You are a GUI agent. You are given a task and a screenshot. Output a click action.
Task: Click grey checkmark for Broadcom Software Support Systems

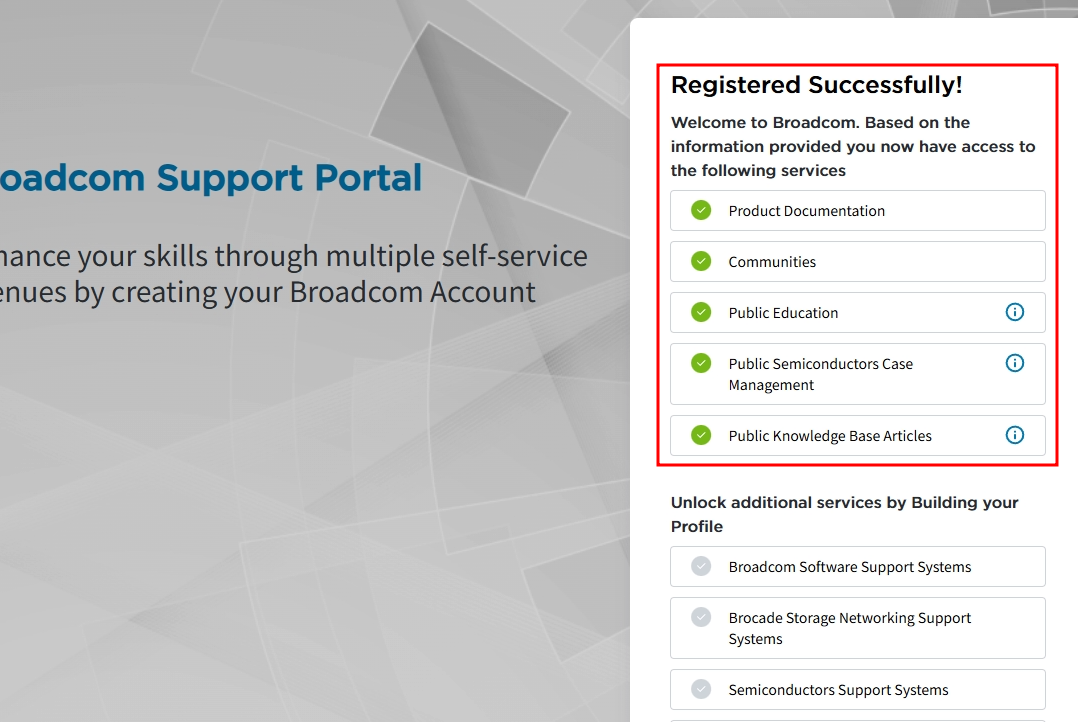click(x=701, y=566)
